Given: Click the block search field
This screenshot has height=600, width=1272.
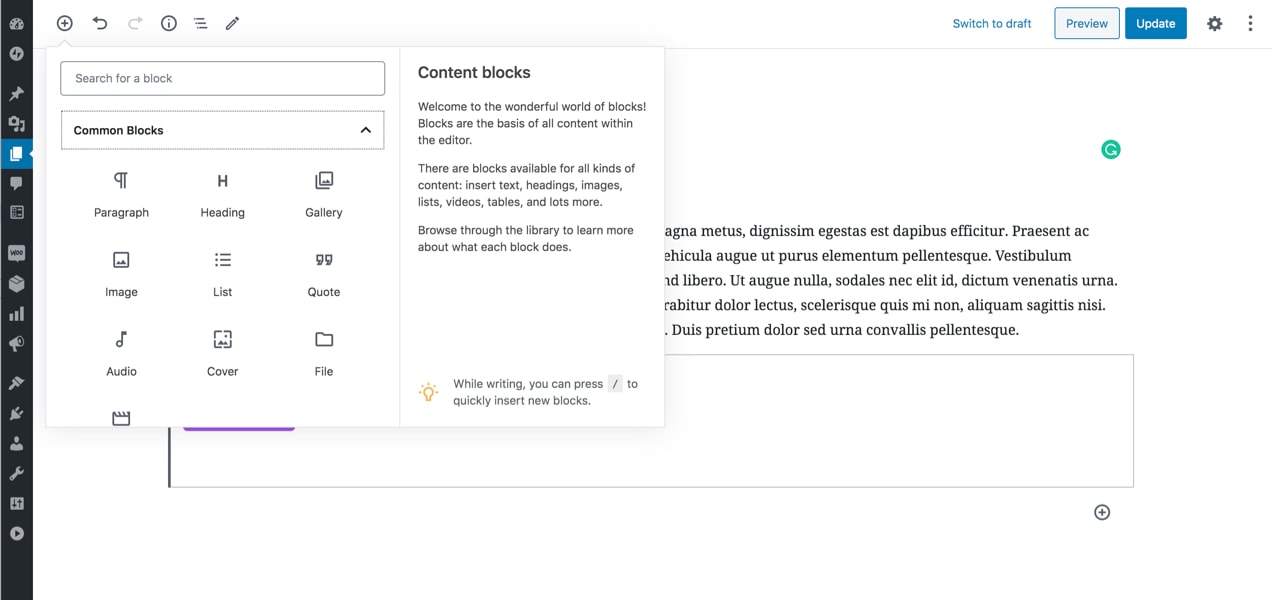Looking at the screenshot, I should [222, 78].
